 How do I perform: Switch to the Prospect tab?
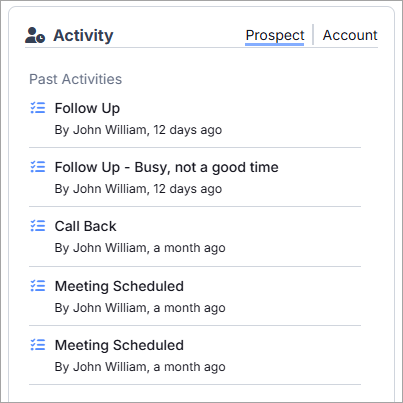click(x=275, y=36)
